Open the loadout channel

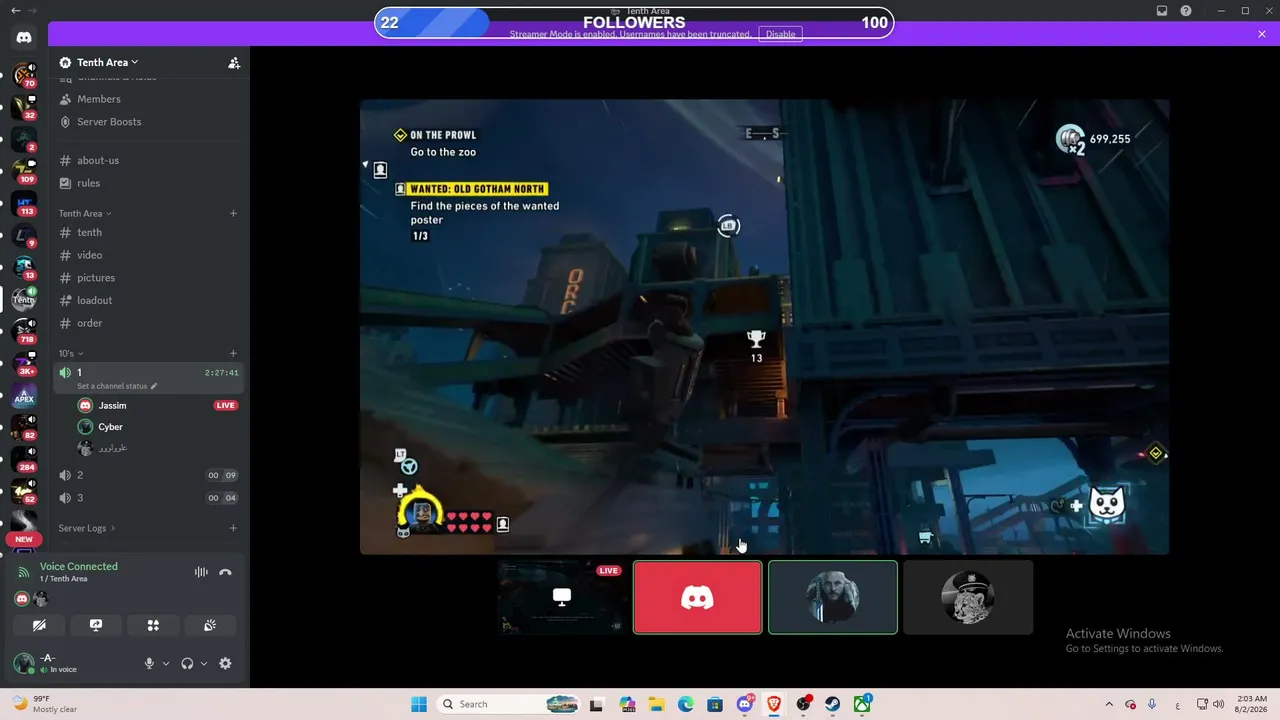click(x=149, y=300)
